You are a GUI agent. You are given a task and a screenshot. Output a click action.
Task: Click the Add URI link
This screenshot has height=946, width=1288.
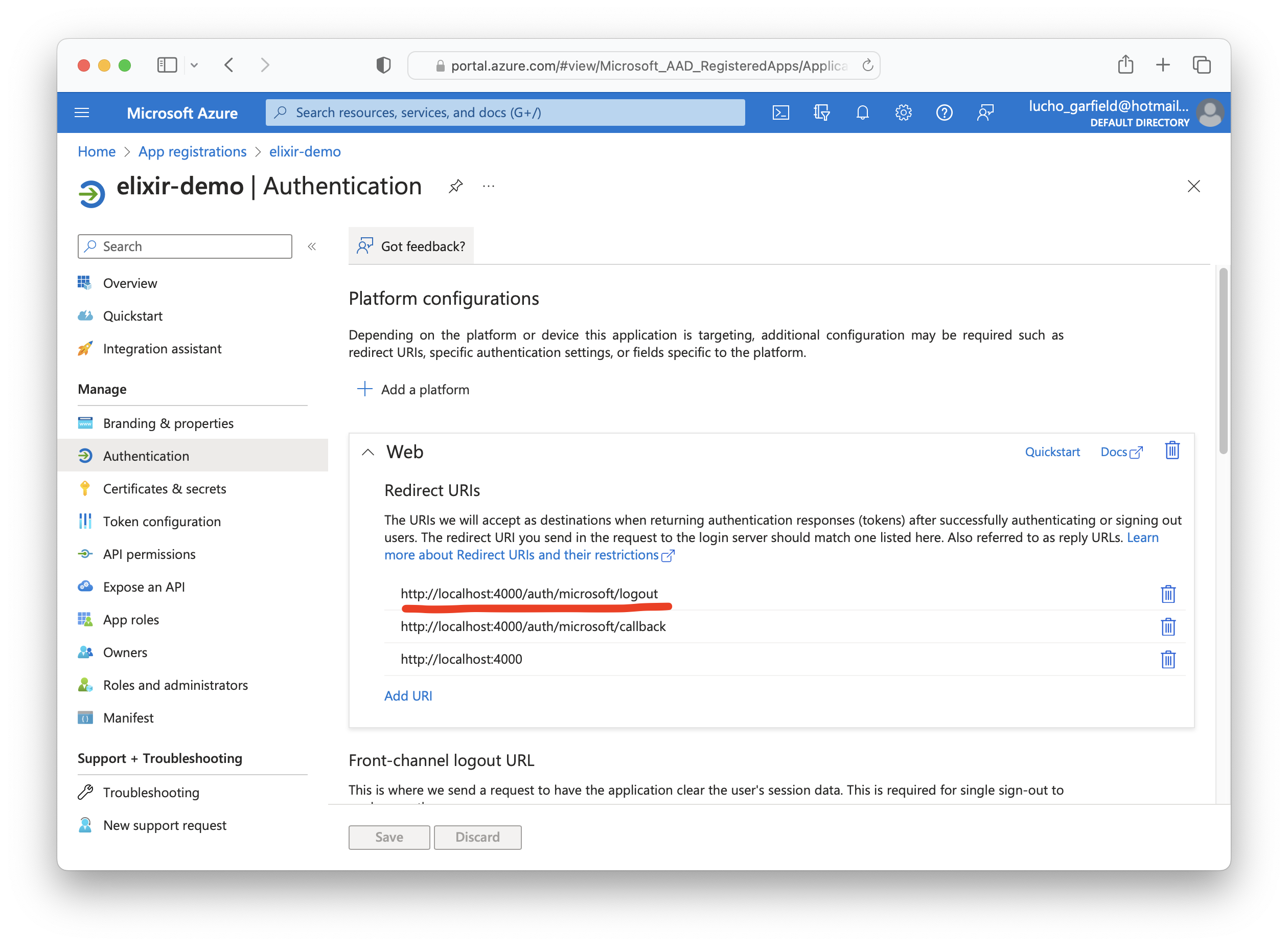pyautogui.click(x=408, y=695)
